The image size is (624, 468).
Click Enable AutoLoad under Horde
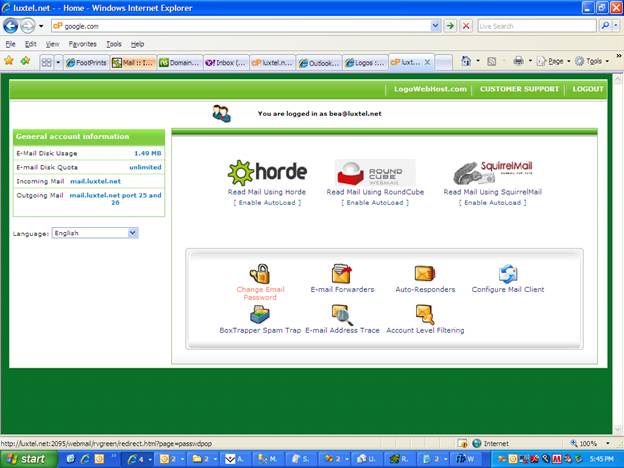pos(267,203)
